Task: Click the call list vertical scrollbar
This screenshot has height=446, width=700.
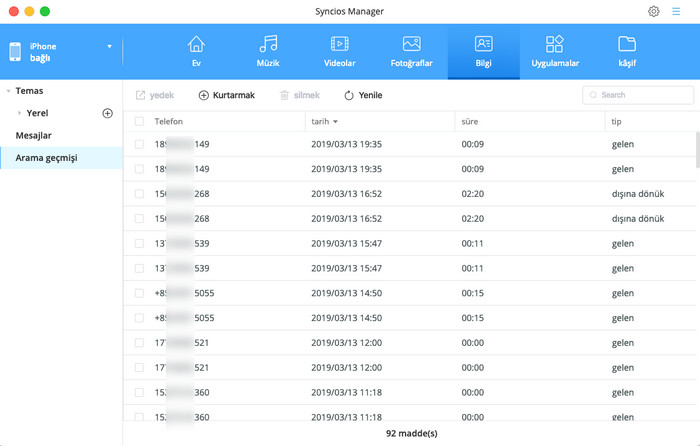Action: tap(697, 150)
